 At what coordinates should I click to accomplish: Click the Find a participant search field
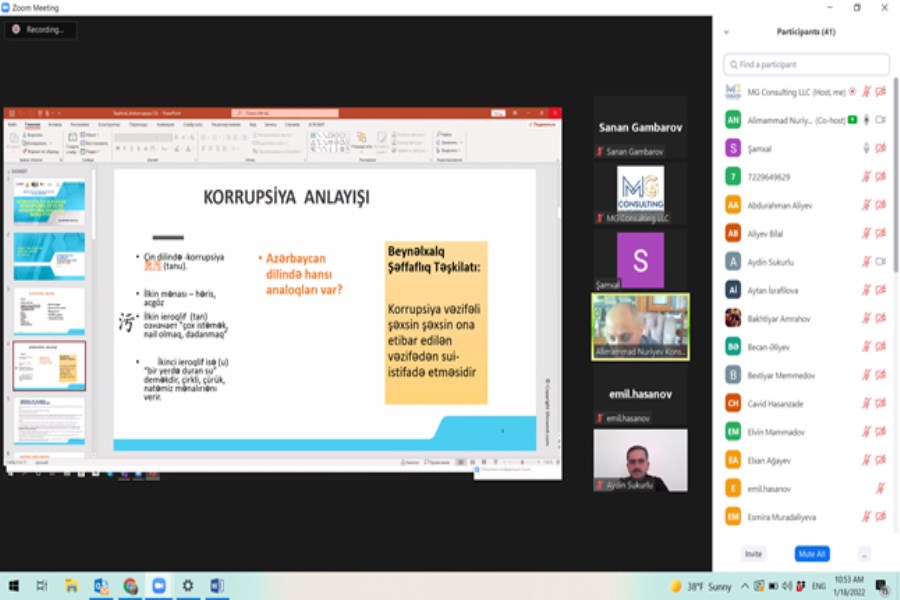pos(806,64)
